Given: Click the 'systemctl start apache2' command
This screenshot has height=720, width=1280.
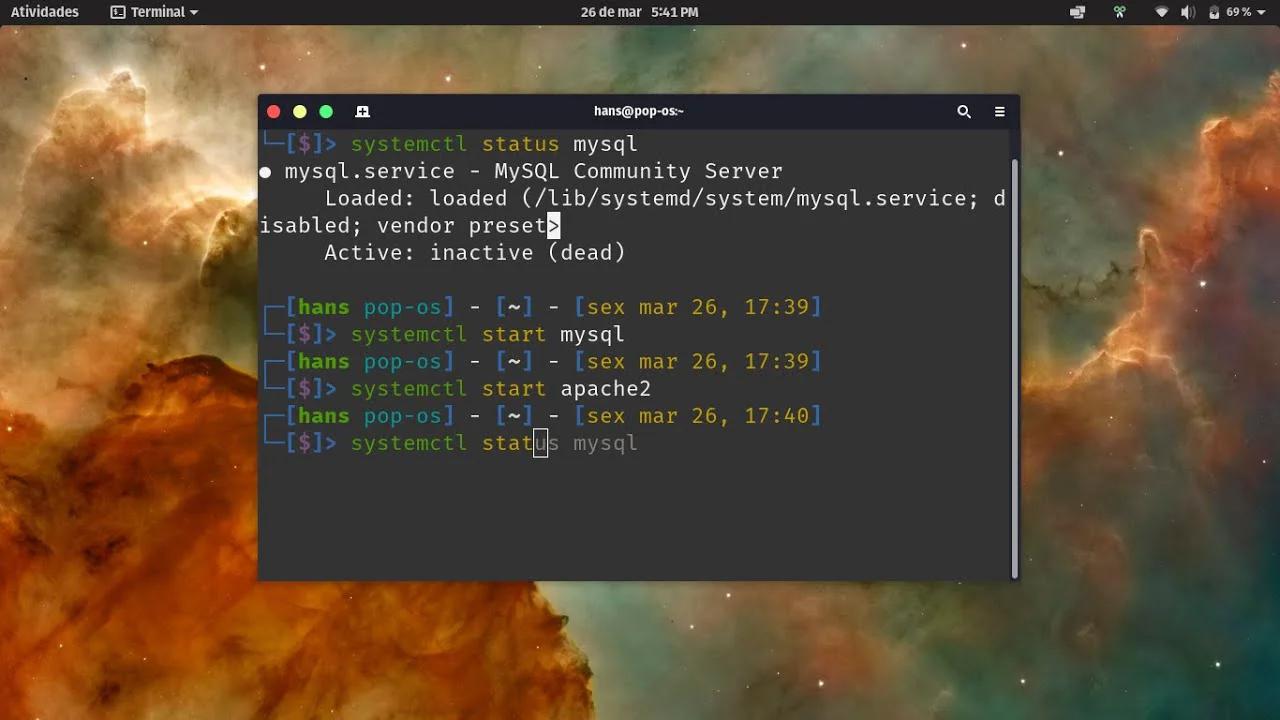Looking at the screenshot, I should tap(501, 389).
